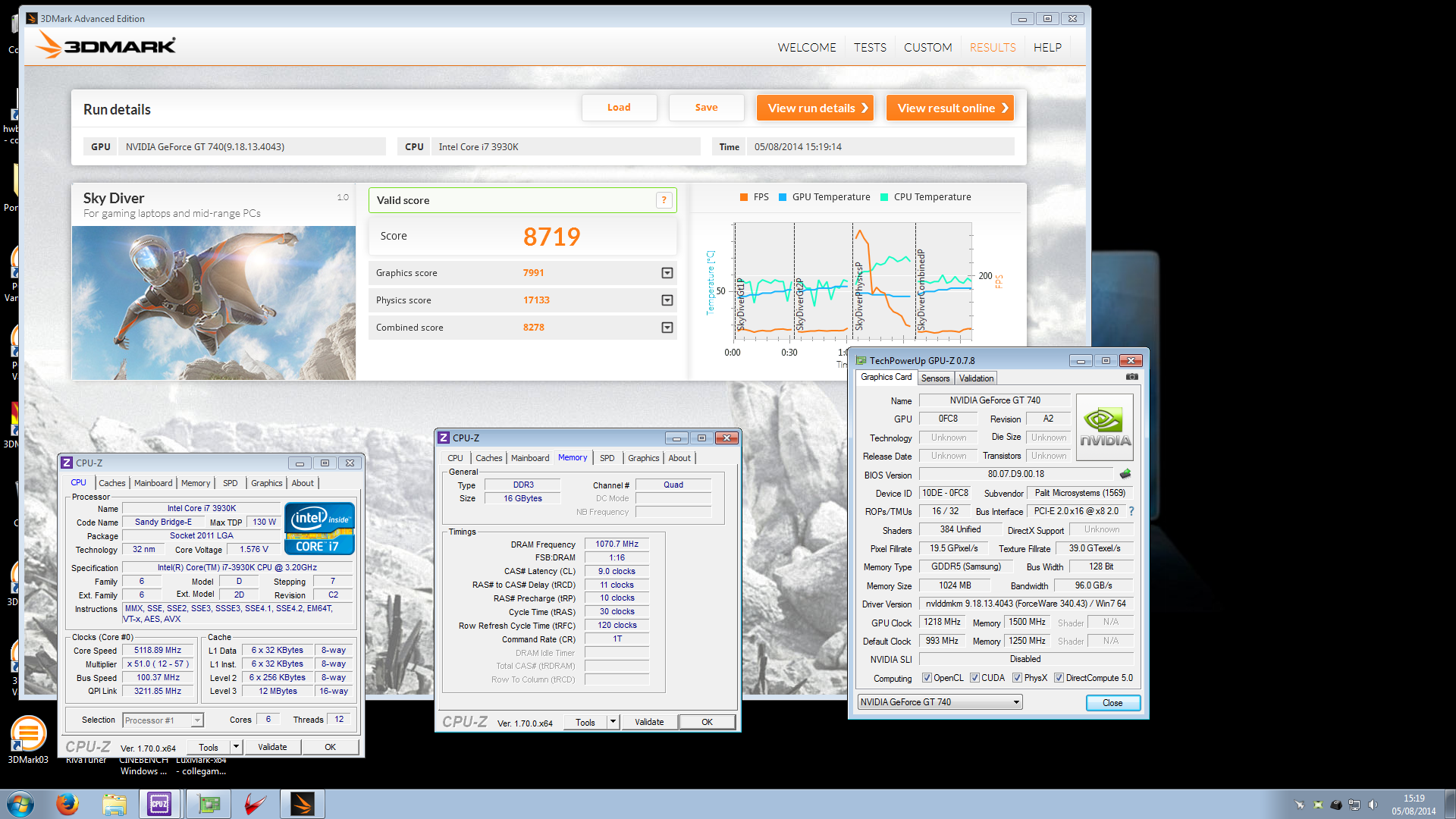Screen dimensions: 1456x819
Task: Toggle the CUDA checkbox in GPU-Z
Action: [x=974, y=678]
